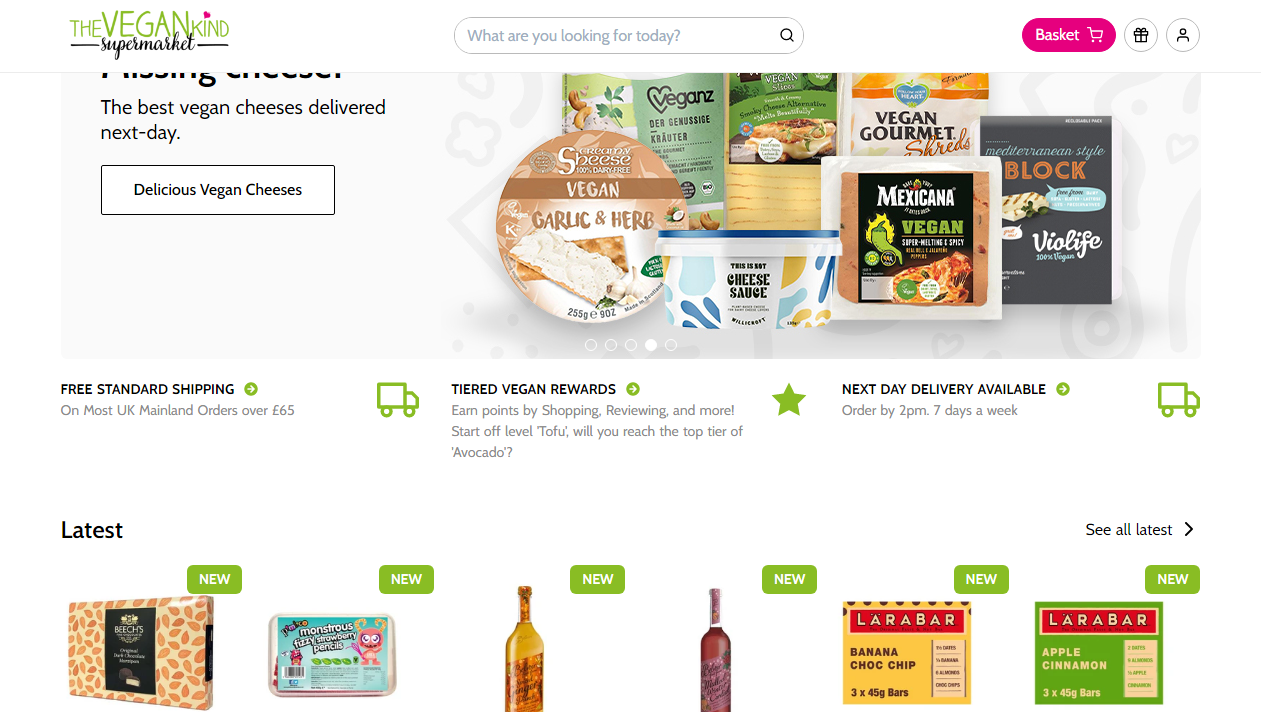Open the gift icon in header
1261x712 pixels.
(1141, 35)
